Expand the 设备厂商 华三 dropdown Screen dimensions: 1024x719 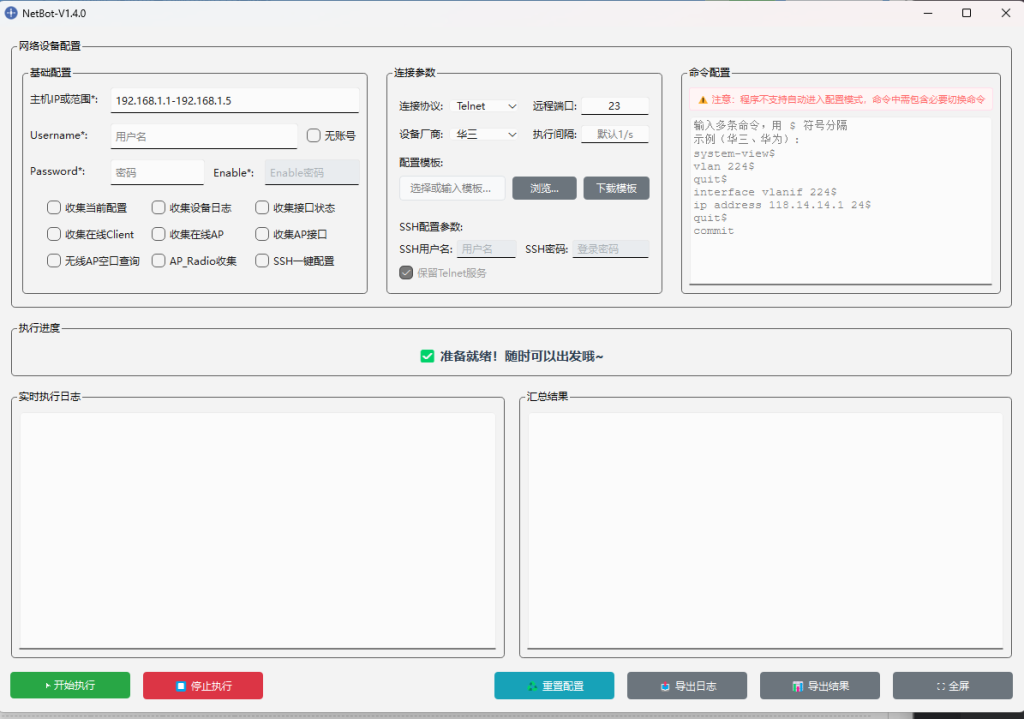point(486,134)
